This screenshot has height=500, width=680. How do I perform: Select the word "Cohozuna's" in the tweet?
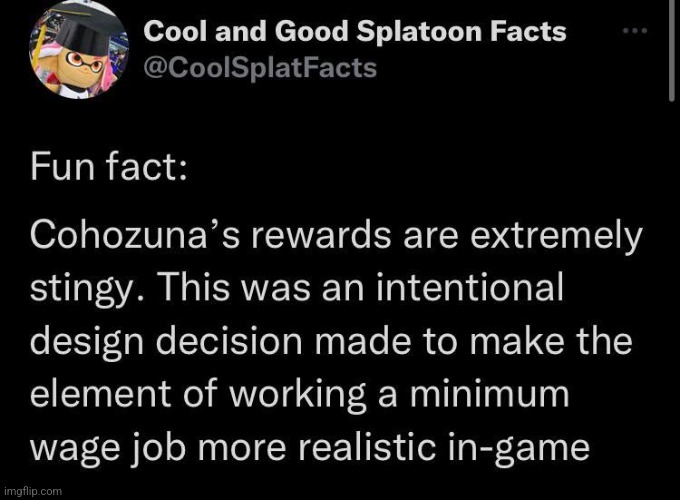(x=134, y=236)
